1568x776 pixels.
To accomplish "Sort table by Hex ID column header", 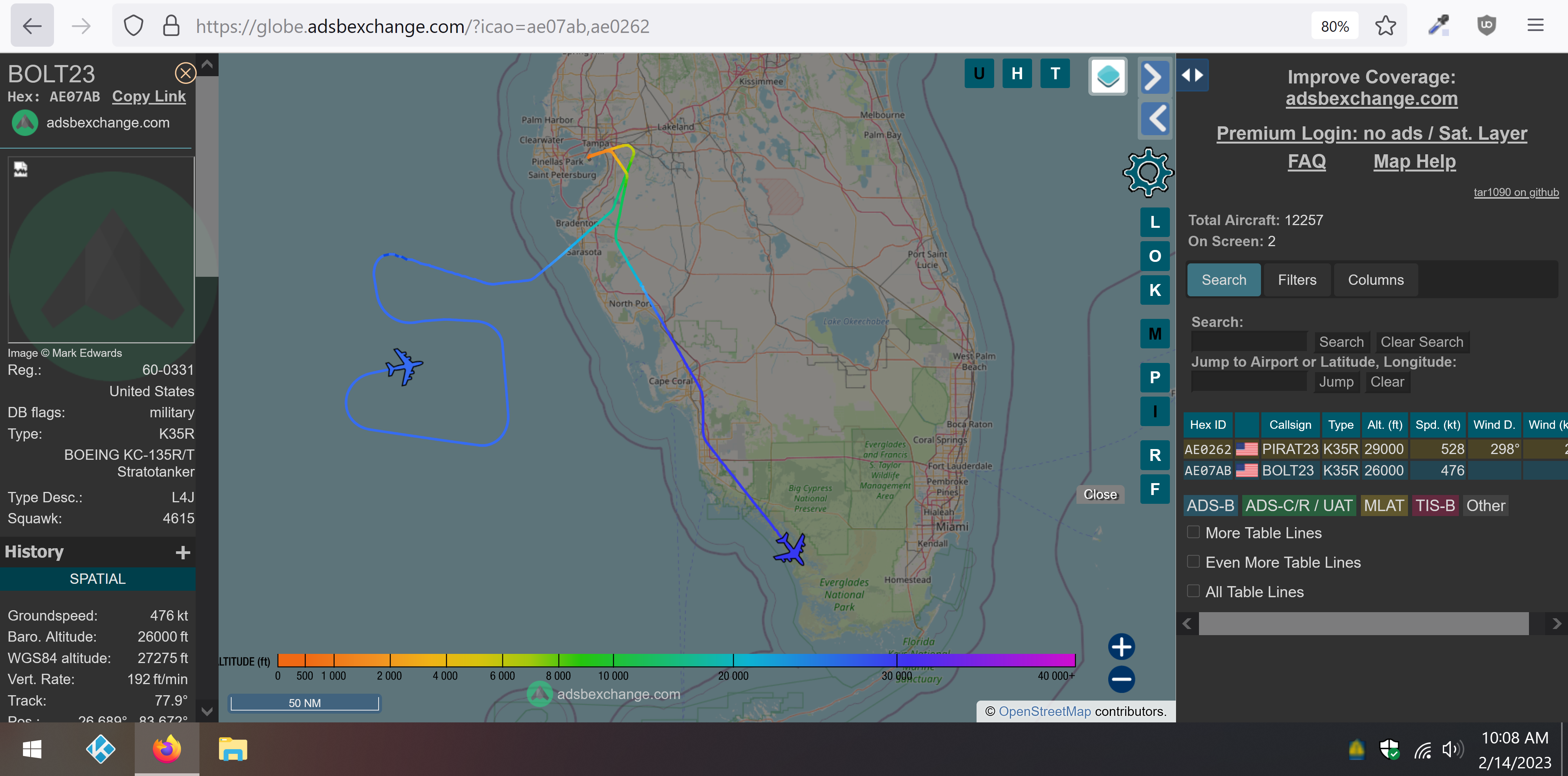I will [x=1208, y=425].
